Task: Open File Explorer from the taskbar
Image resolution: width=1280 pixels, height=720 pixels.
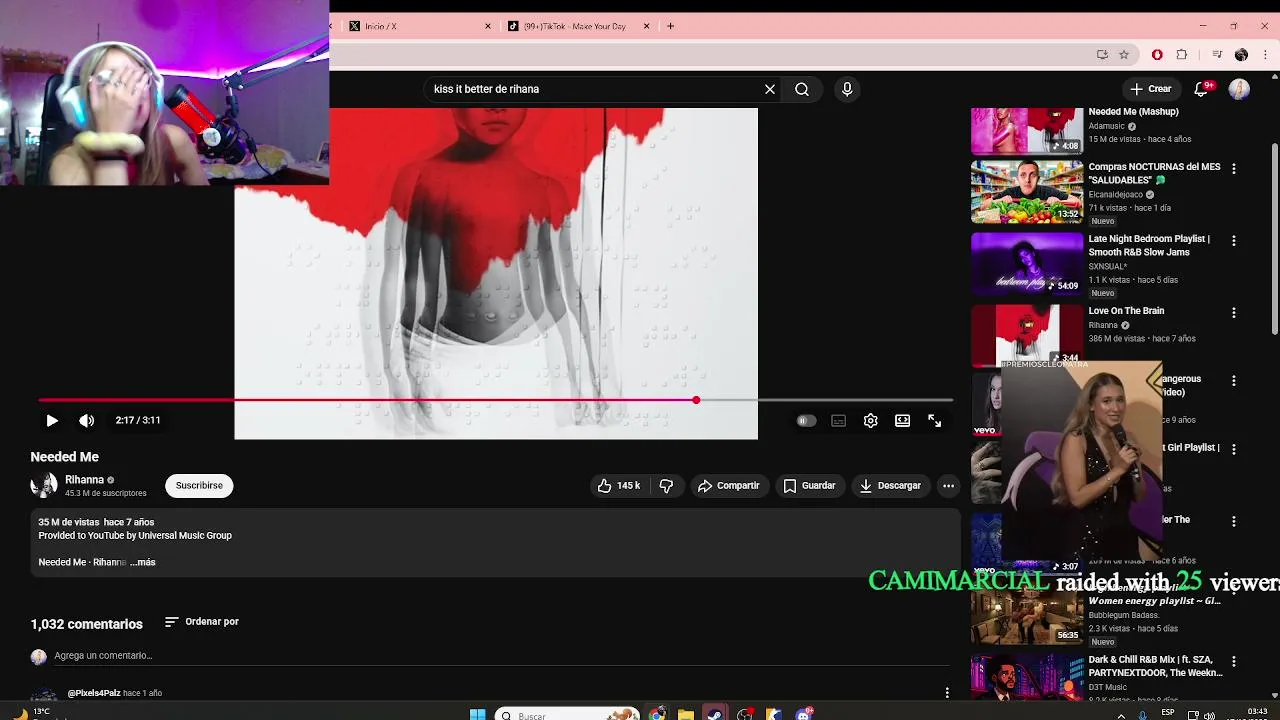Action: pyautogui.click(x=685, y=714)
